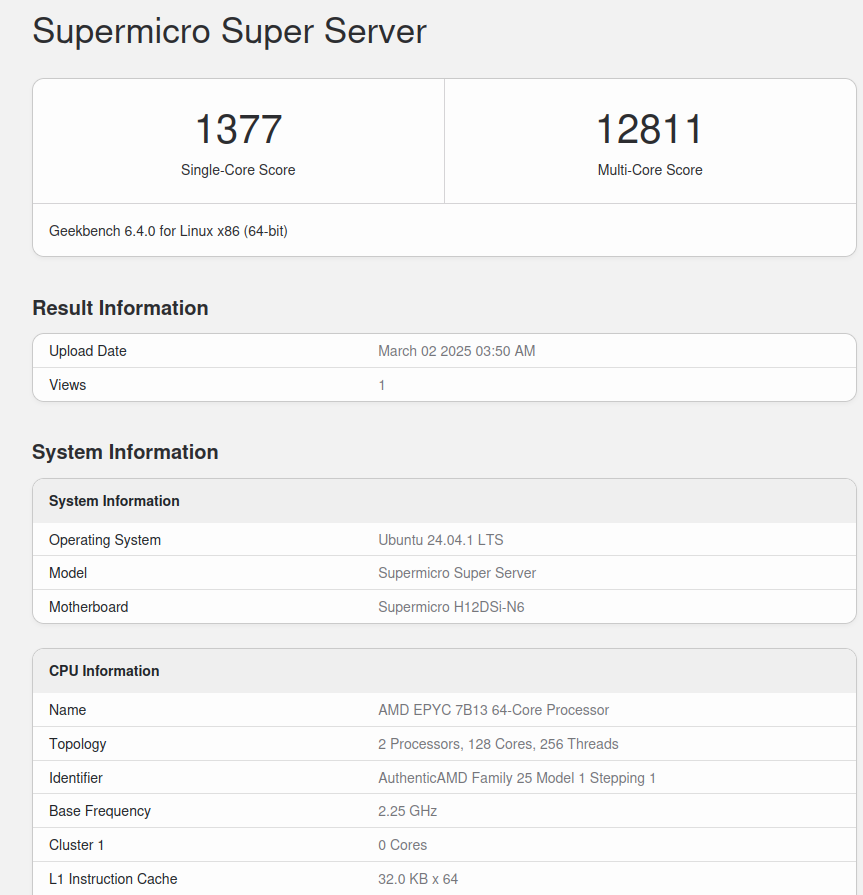Select the AMD EPYC 7B13 processor name
Viewport: 863px width, 895px height.
(x=493, y=710)
